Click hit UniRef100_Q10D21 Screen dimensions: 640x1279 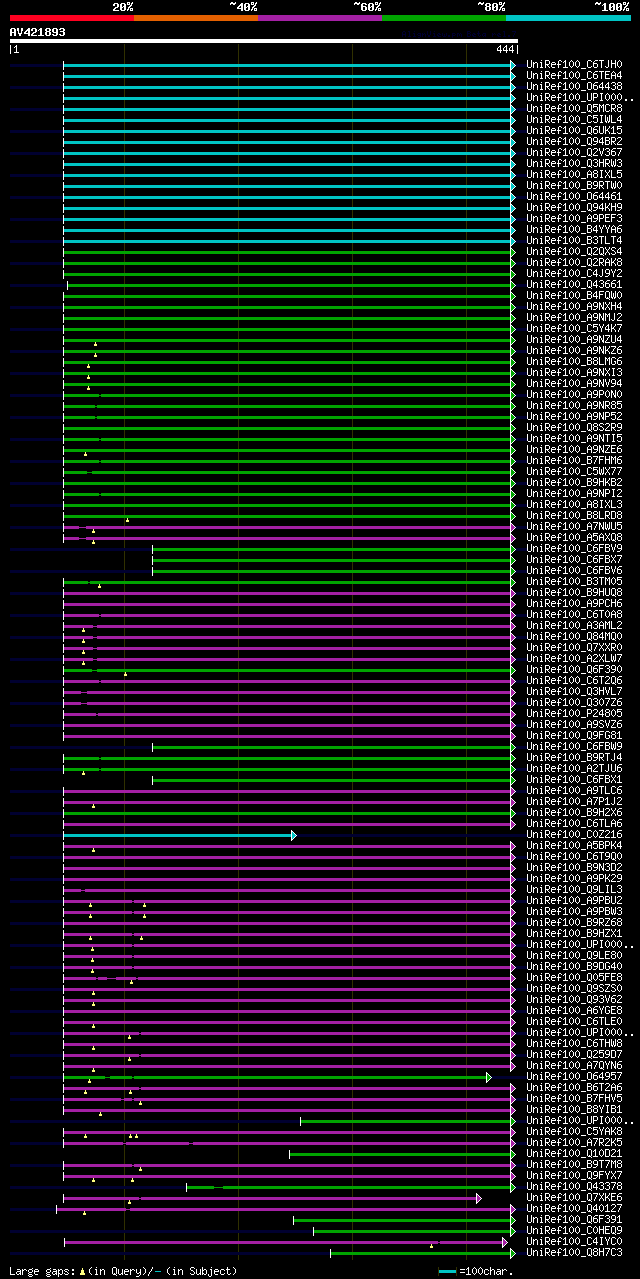[x=574, y=1153]
